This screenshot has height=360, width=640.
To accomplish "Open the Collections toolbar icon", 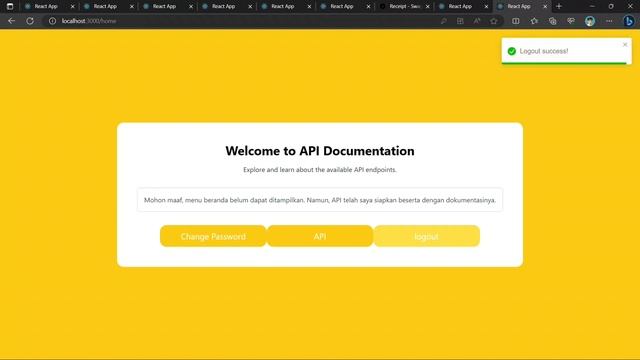I will 553,21.
